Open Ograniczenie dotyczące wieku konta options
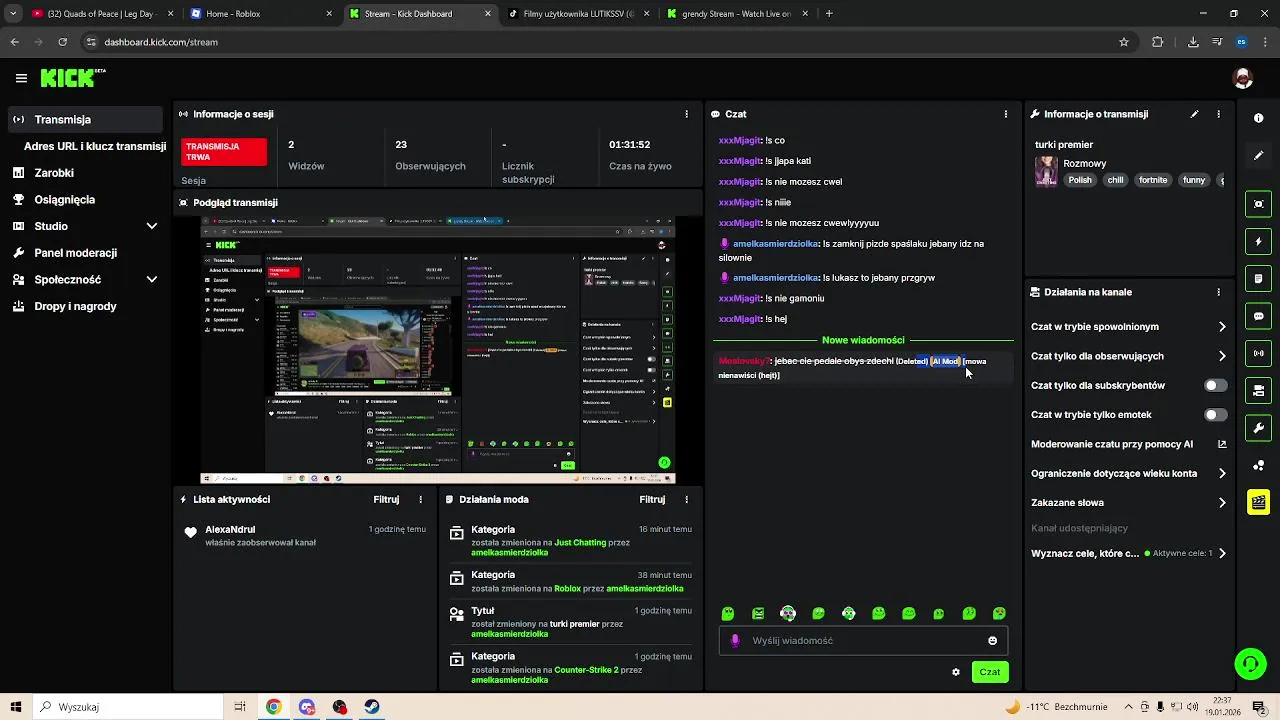Viewport: 1280px width, 720px height. click(1129, 473)
